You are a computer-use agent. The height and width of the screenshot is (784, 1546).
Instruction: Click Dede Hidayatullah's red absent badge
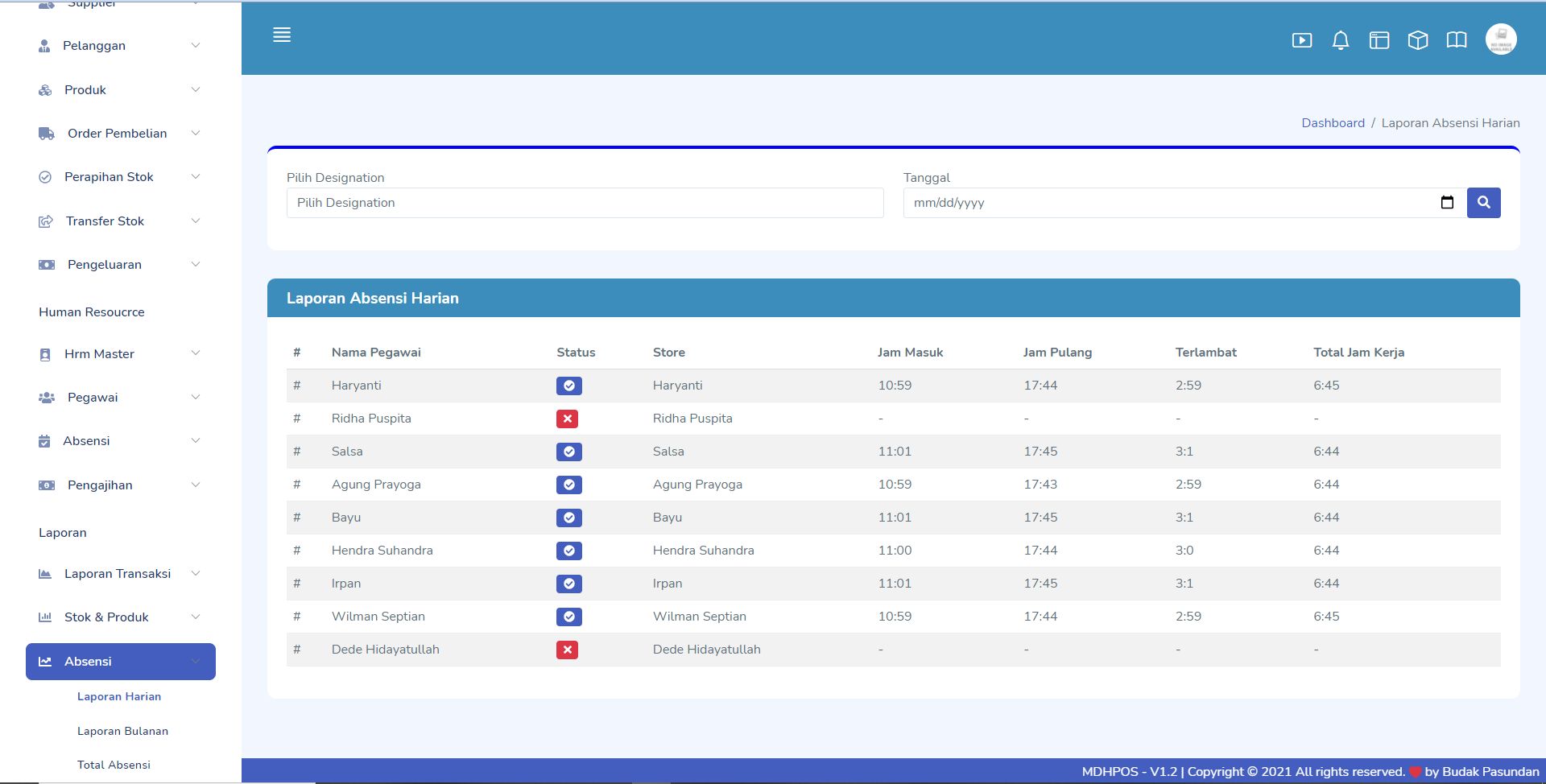pos(567,650)
